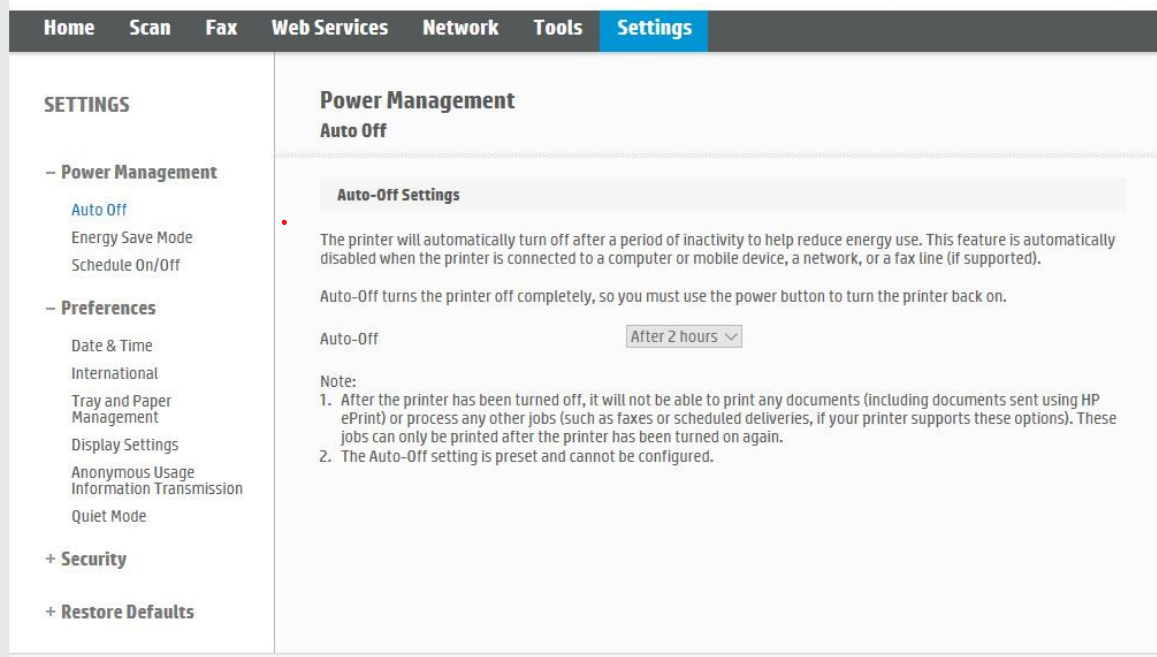The height and width of the screenshot is (657, 1157).
Task: Go to the Fax tab
Action: click(220, 28)
